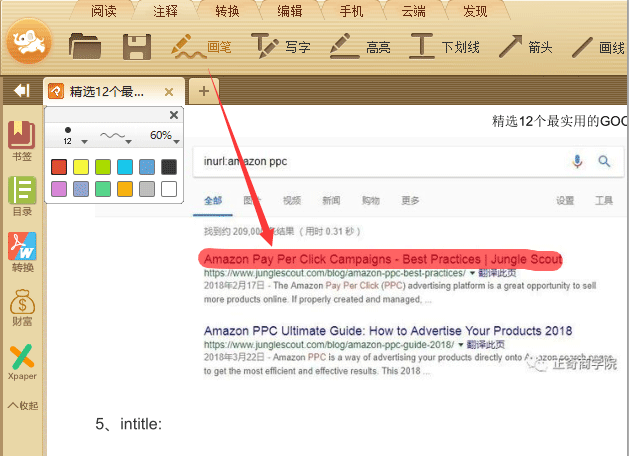Image resolution: width=629 pixels, height=456 pixels.
Task: Switch to the 转换 ribbon tab
Action: pyautogui.click(x=227, y=11)
